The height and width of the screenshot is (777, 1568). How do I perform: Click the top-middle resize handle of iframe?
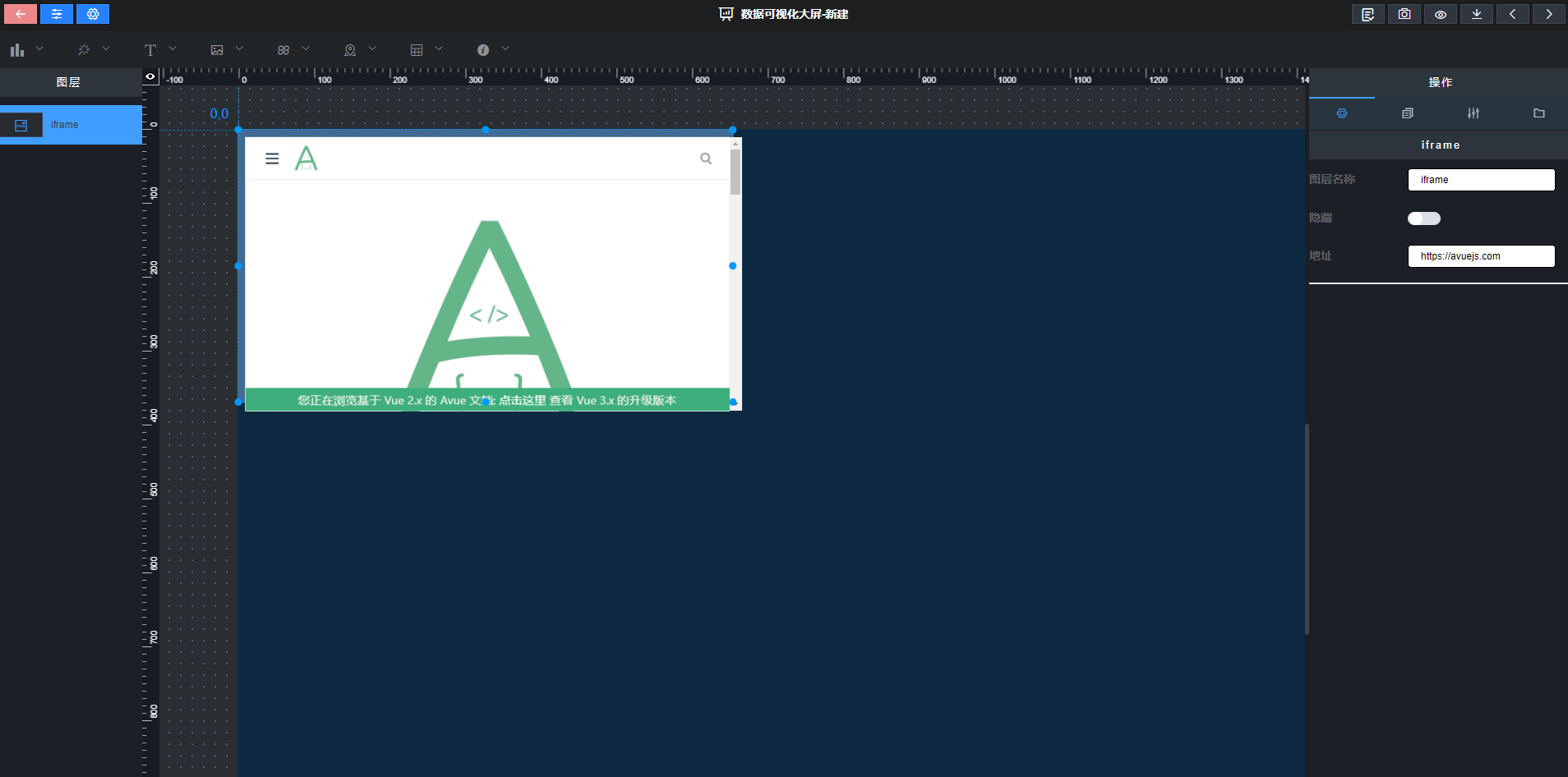point(486,130)
